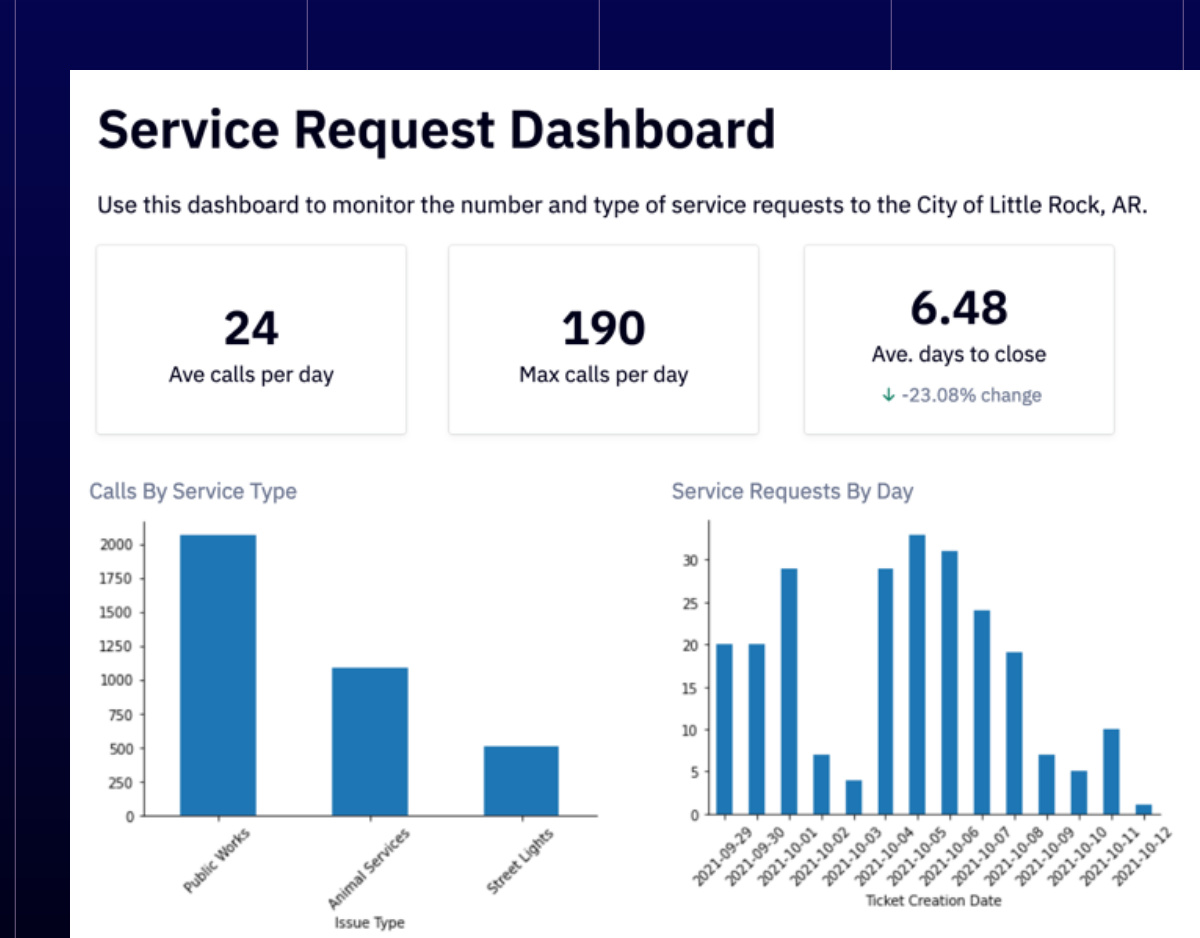
Task: Click the bar for 2021-10-07
Action: (982, 712)
